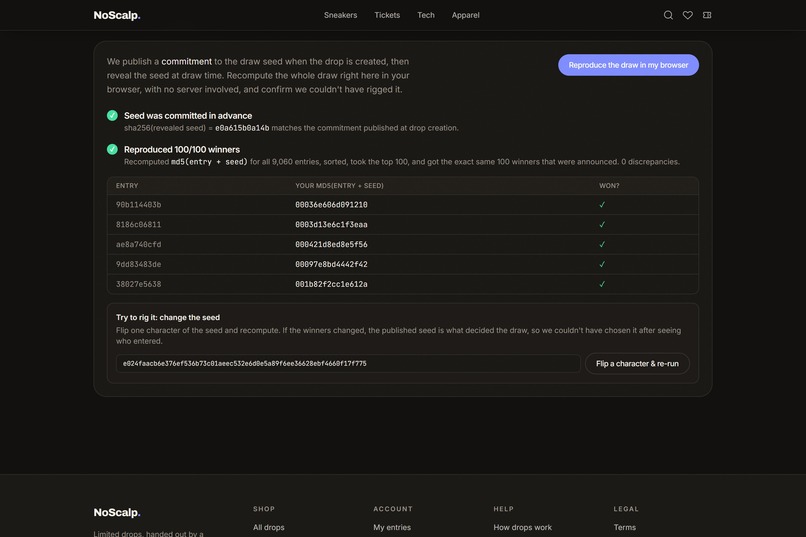
Task: Open Terms footer link
Action: pos(625,527)
